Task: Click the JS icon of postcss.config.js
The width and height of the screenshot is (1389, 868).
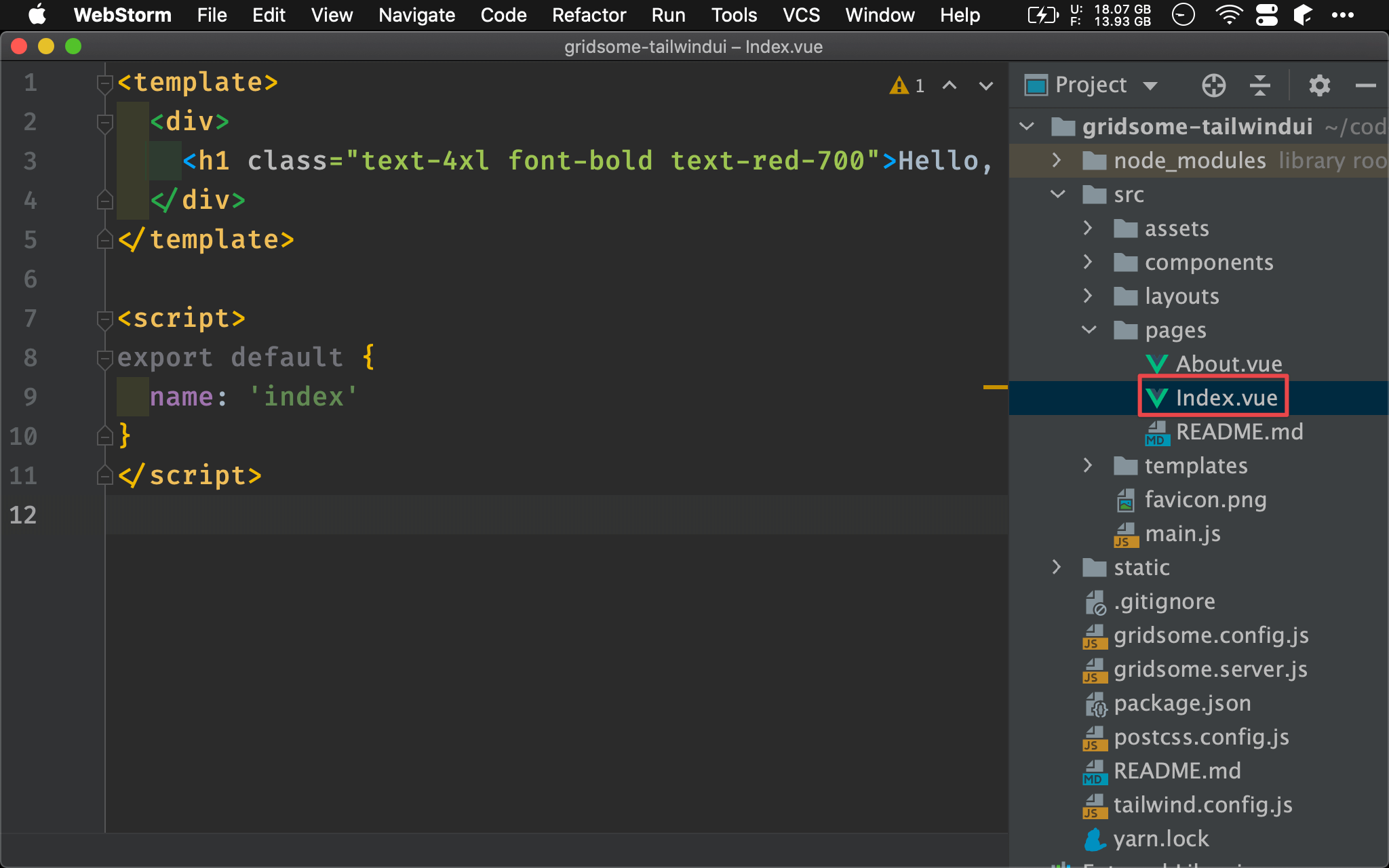Action: [1095, 738]
